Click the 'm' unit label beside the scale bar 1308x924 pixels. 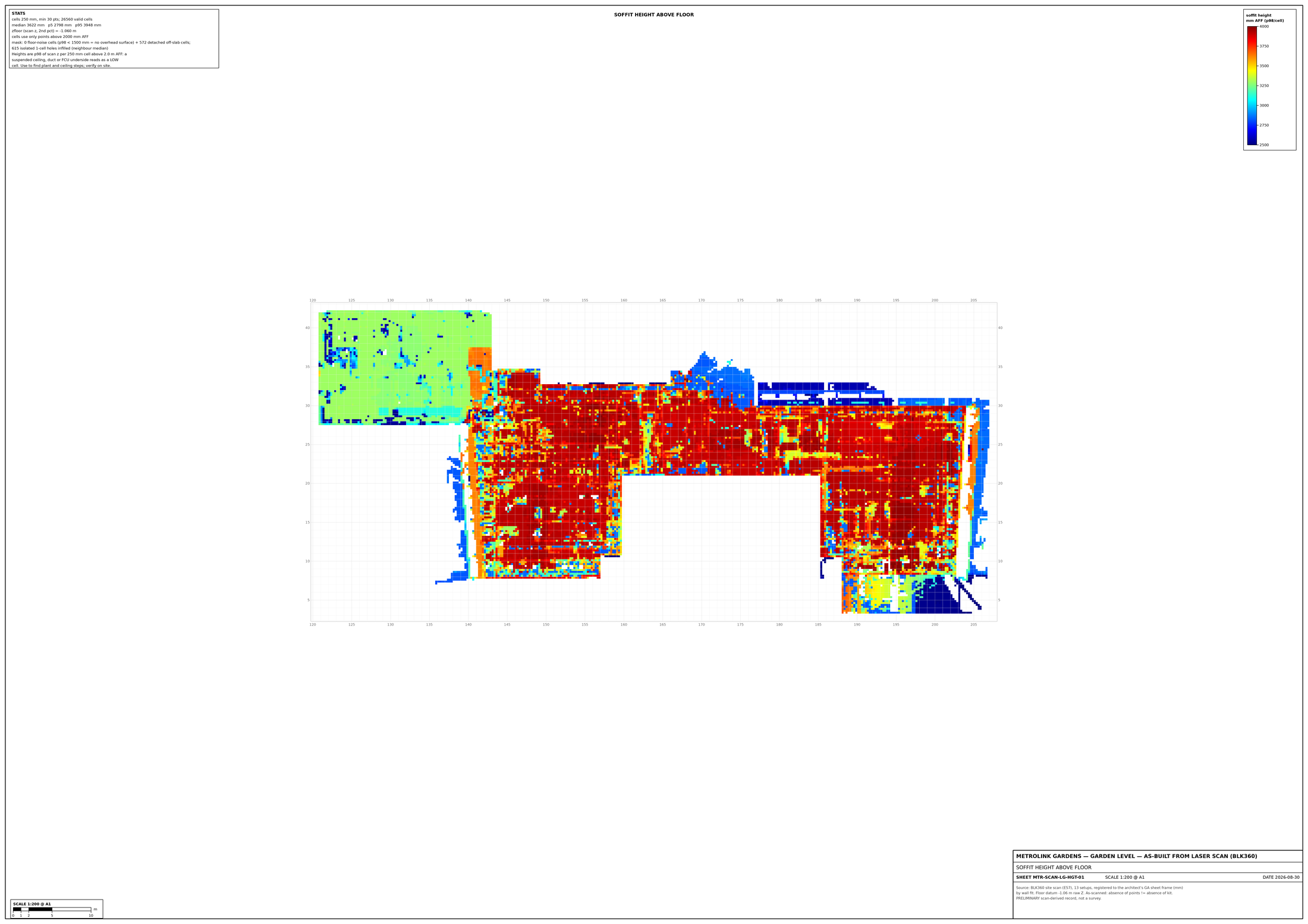(x=95, y=910)
